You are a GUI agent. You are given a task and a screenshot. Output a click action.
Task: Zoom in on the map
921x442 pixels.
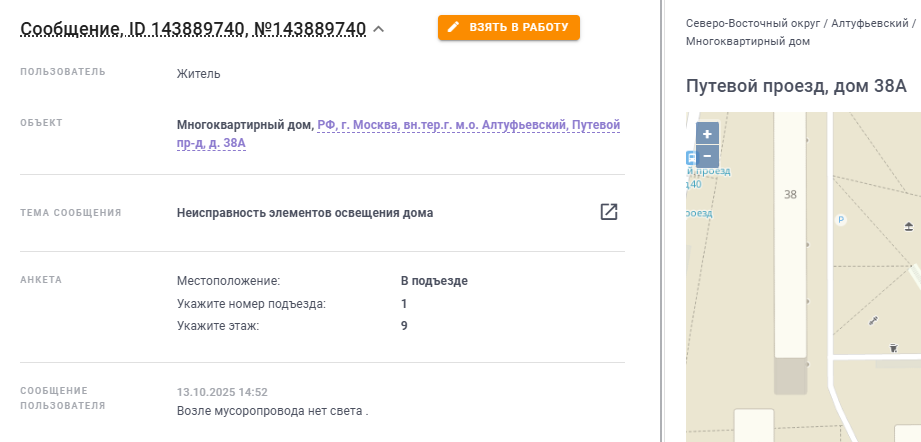coord(707,134)
